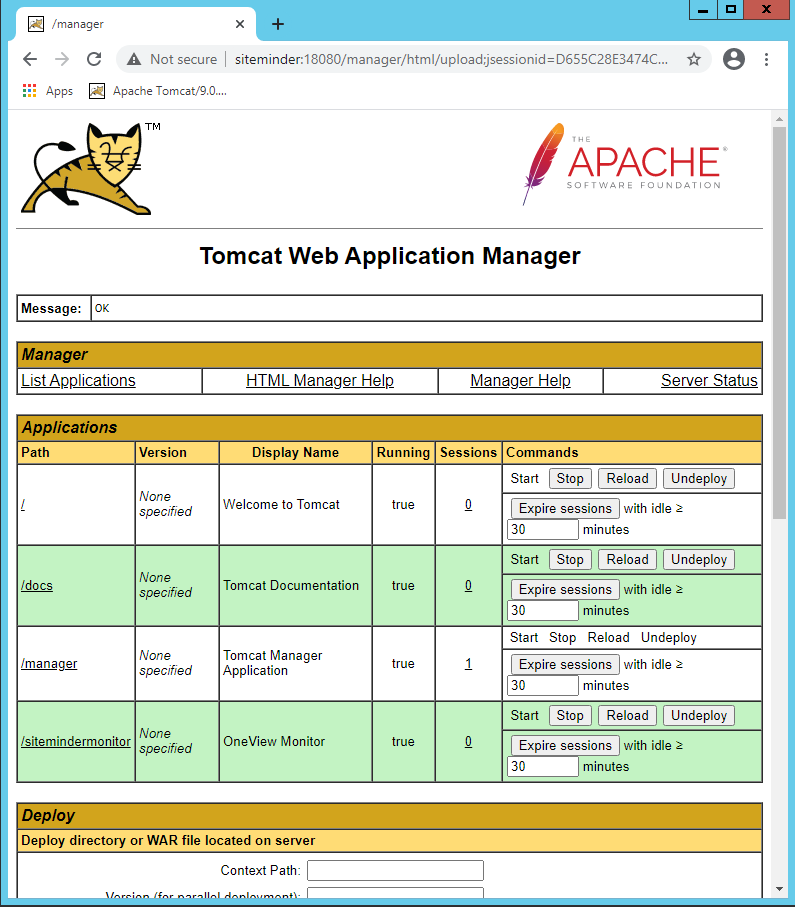This screenshot has width=795, height=907.
Task: Click the Context Path input field
Action: [395, 871]
